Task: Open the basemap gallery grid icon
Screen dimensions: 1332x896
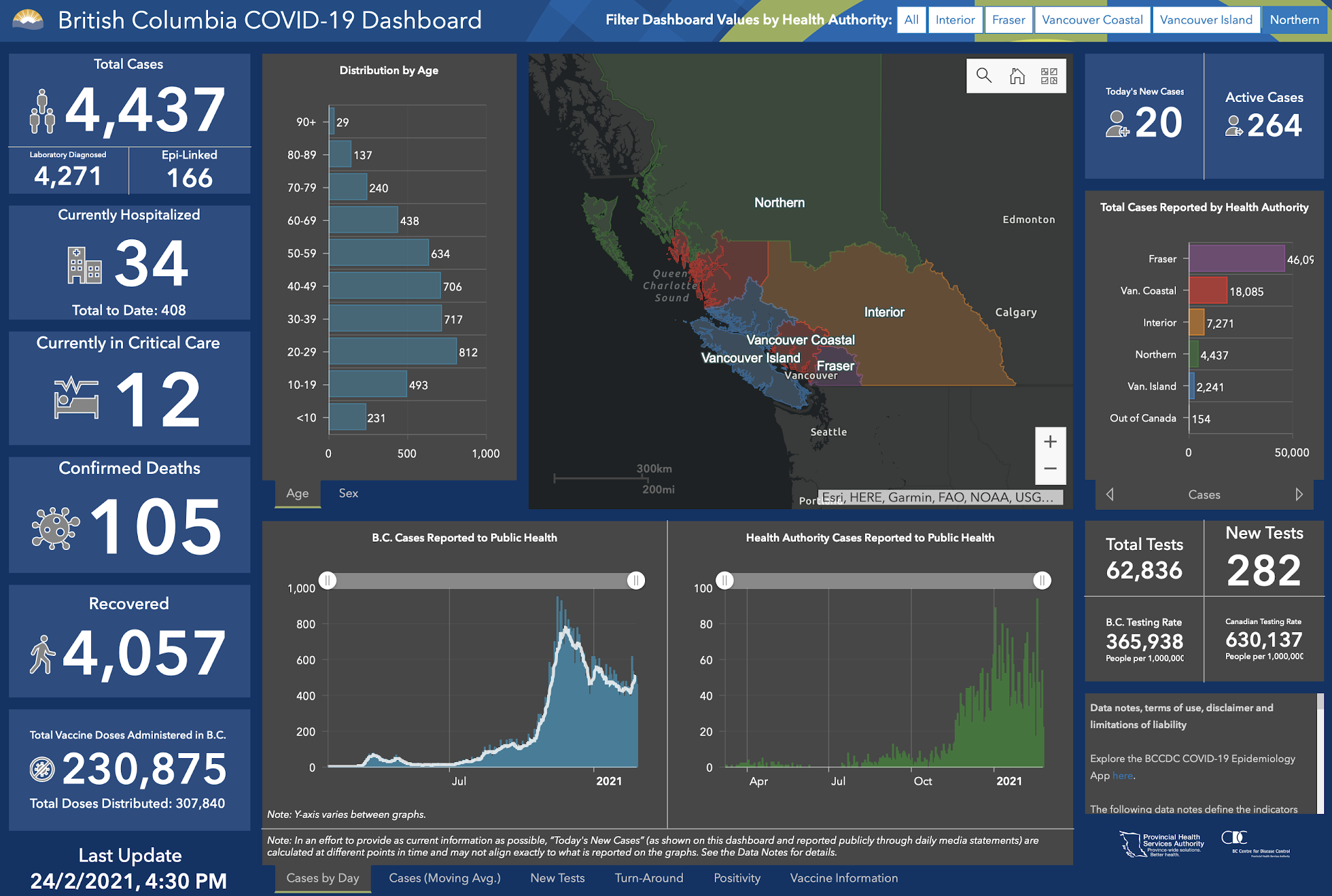Action: tap(1049, 76)
